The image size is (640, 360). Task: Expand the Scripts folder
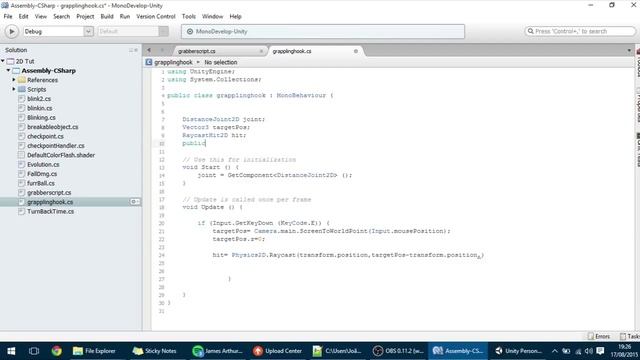click(x=14, y=89)
